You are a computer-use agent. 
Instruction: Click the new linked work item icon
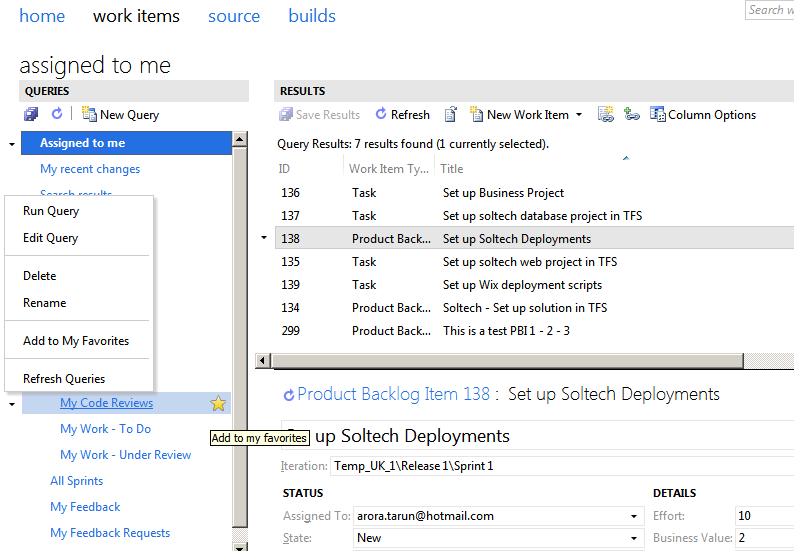tap(606, 114)
